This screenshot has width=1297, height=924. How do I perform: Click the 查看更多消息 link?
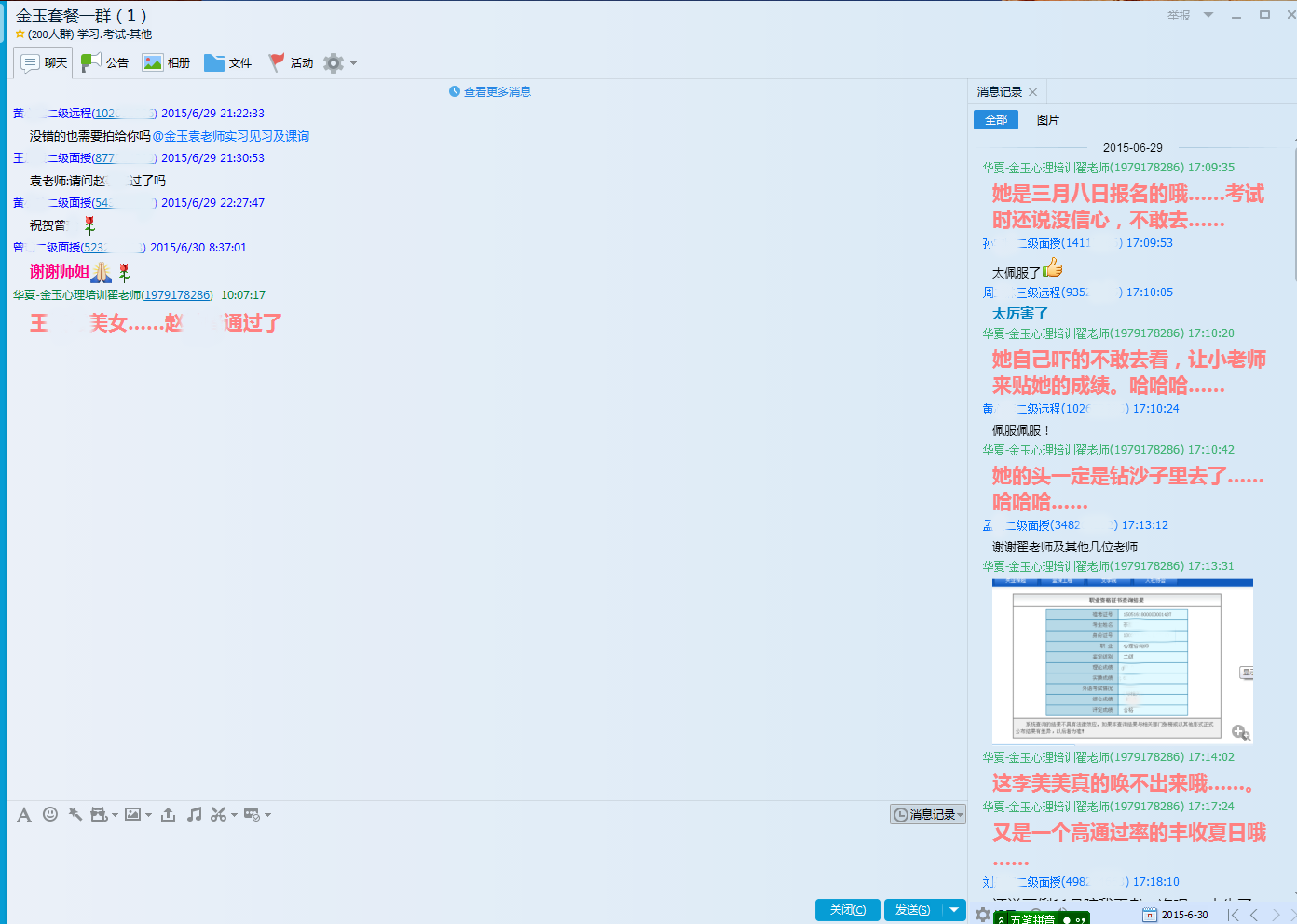coord(490,91)
